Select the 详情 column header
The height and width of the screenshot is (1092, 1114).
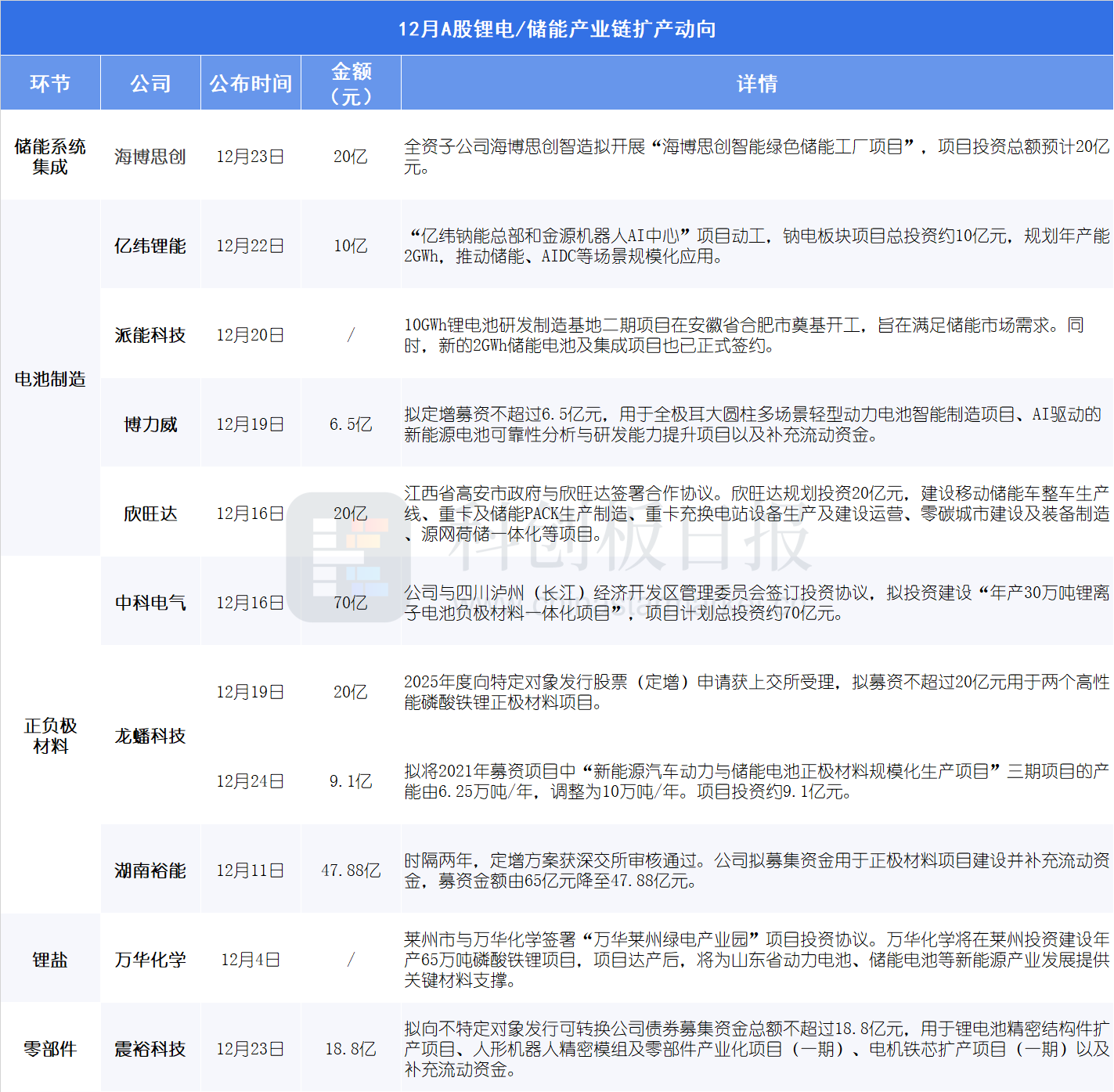(756, 83)
